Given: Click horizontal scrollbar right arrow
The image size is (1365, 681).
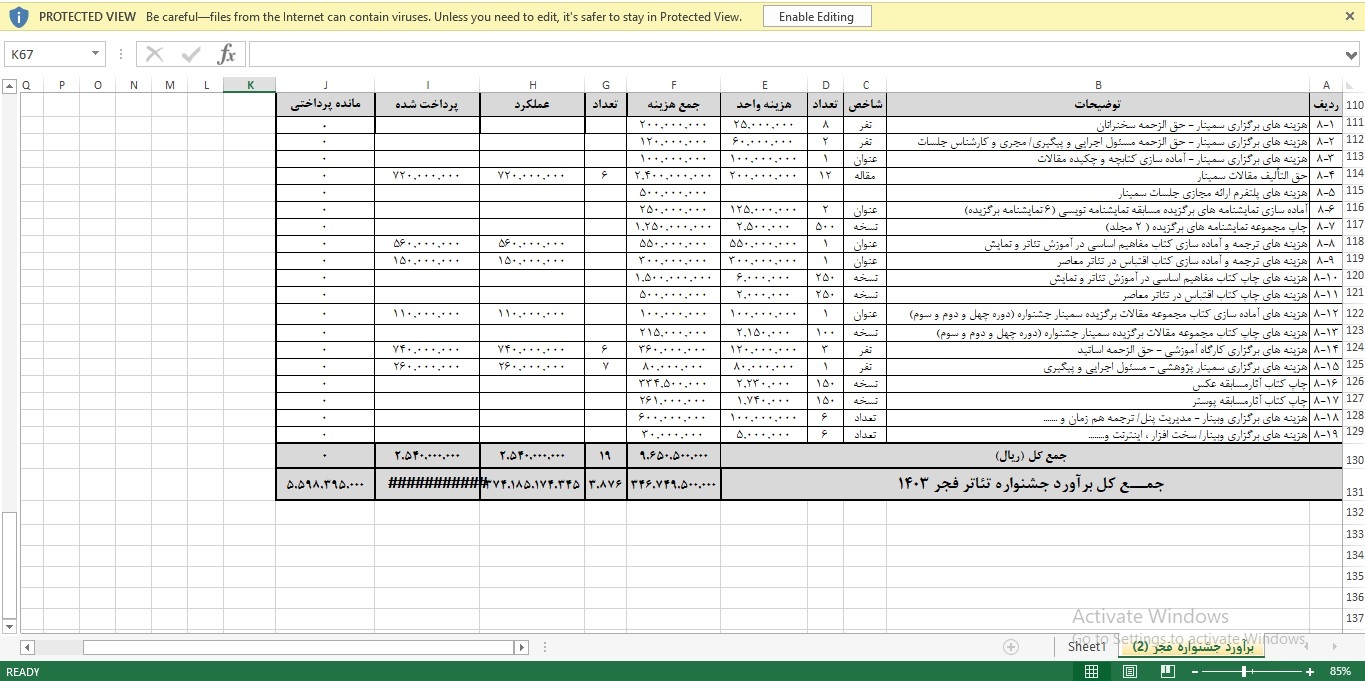Looking at the screenshot, I should coord(522,648).
